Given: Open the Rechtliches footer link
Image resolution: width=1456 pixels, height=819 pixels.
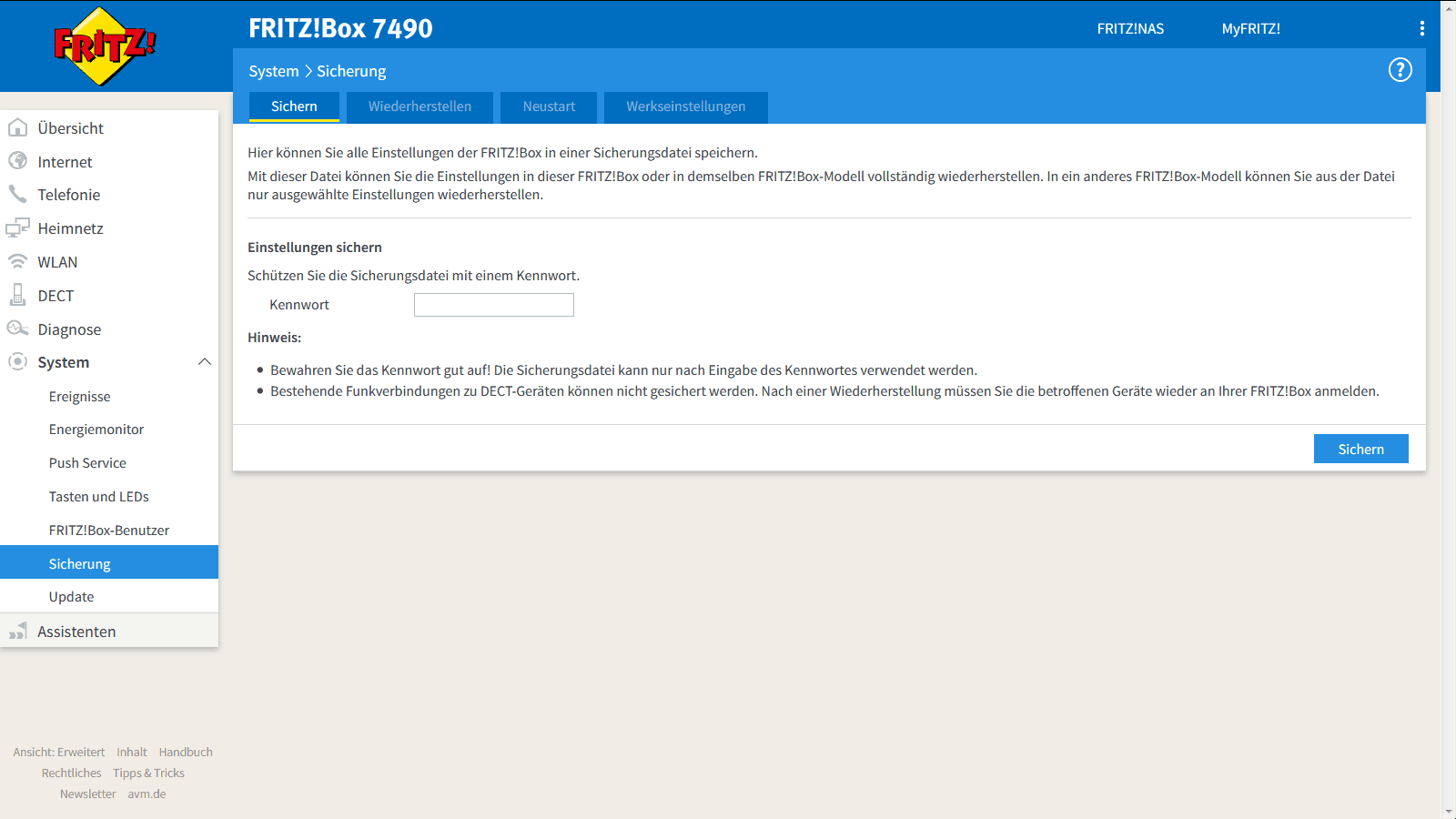Looking at the screenshot, I should [x=71, y=773].
